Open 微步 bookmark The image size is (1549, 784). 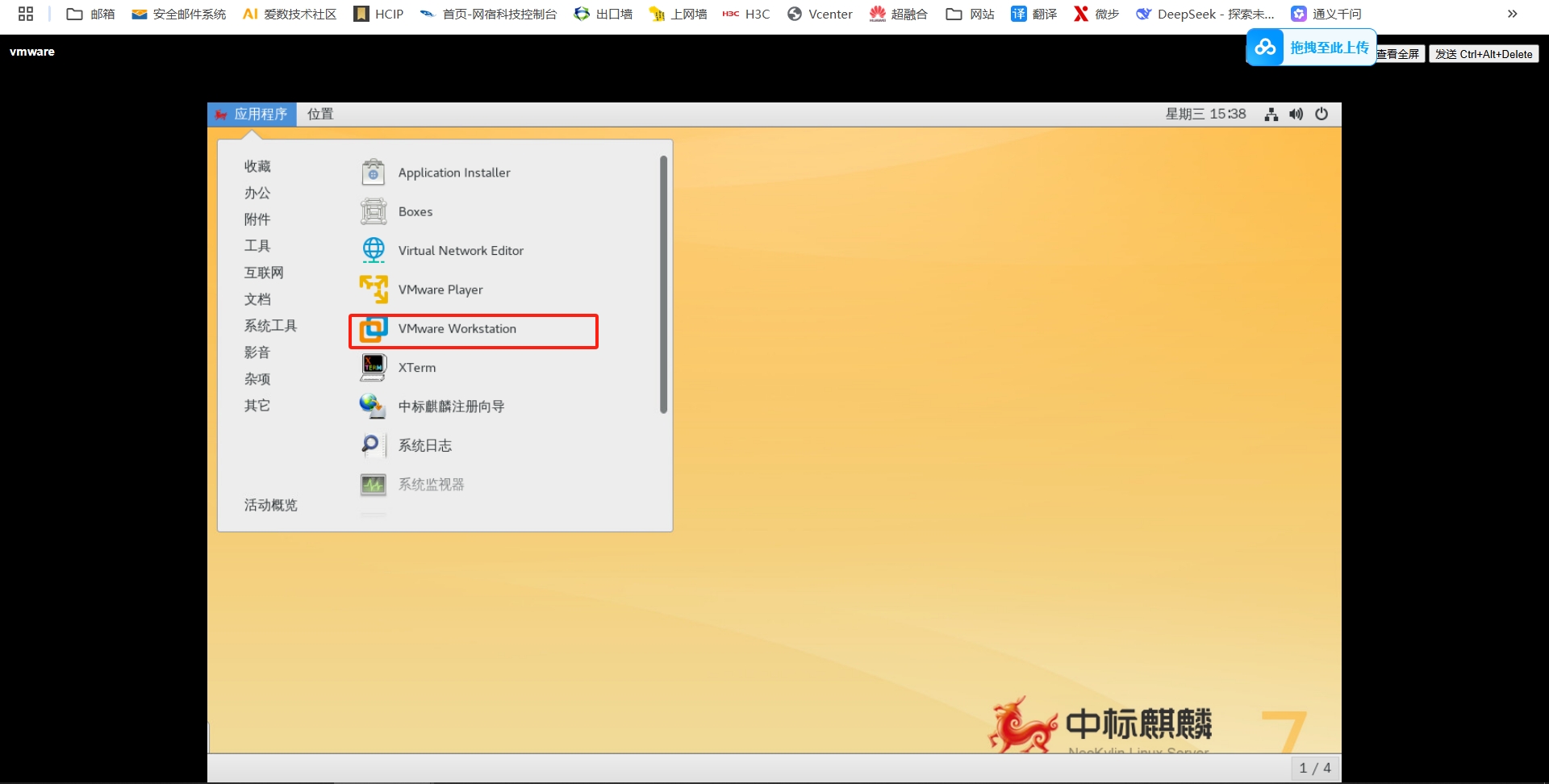coord(1096,14)
